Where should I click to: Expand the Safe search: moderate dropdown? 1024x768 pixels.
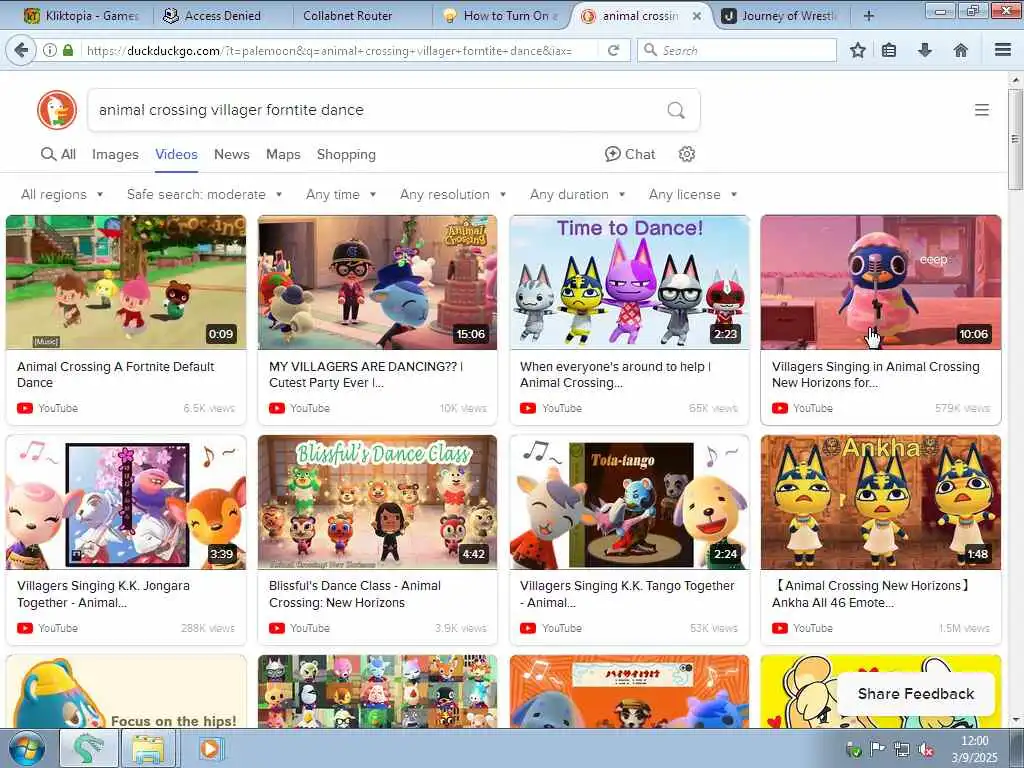204,195
